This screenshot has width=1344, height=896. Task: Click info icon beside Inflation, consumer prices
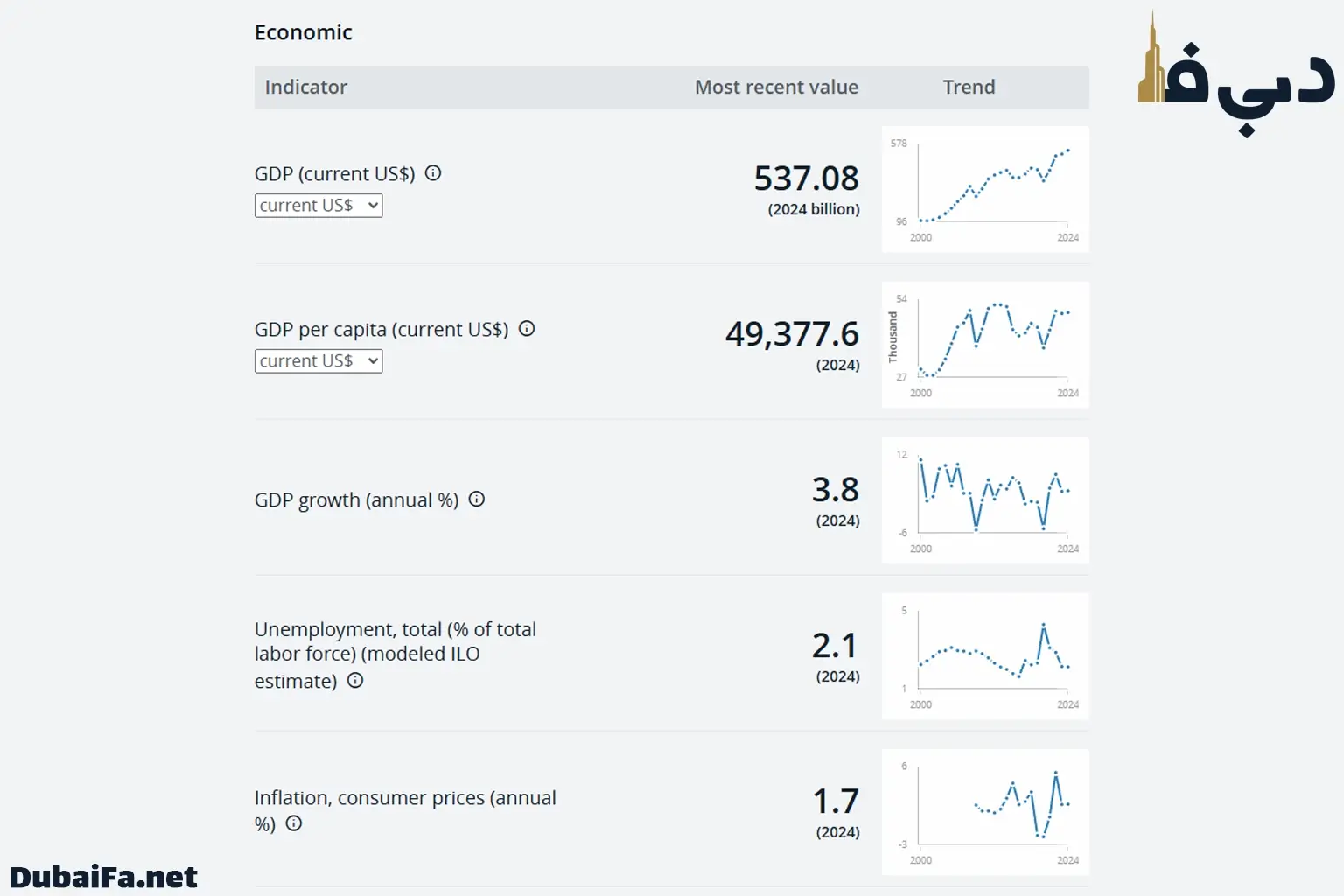coord(294,823)
